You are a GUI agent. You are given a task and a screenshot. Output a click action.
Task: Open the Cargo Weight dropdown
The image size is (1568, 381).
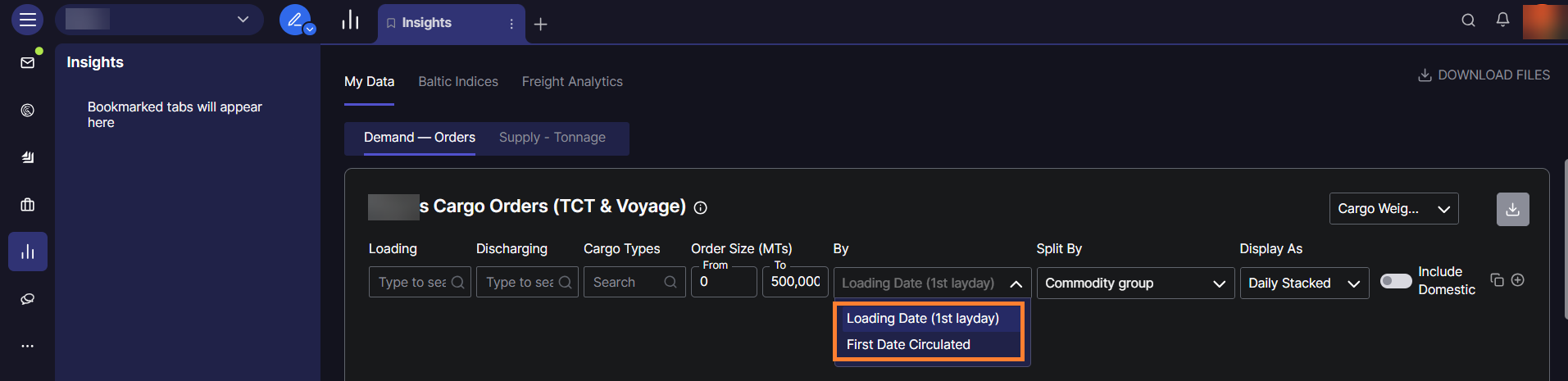pyautogui.click(x=1393, y=209)
